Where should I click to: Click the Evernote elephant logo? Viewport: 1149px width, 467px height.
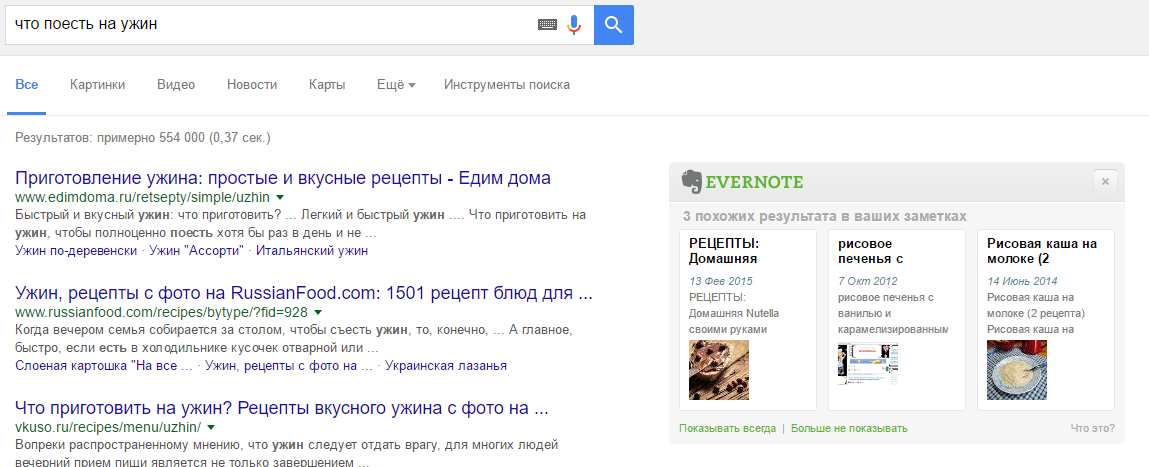692,181
